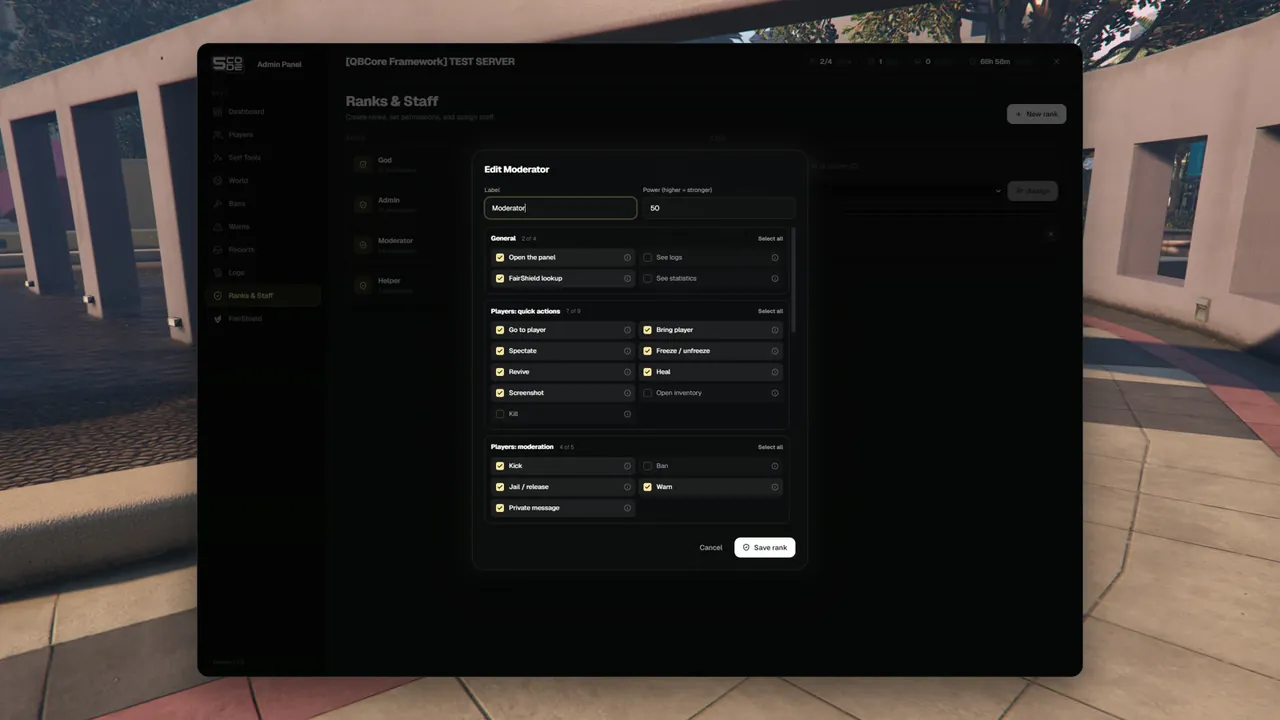Click the info icon next to Heal
Image resolution: width=1280 pixels, height=720 pixels.
[775, 372]
